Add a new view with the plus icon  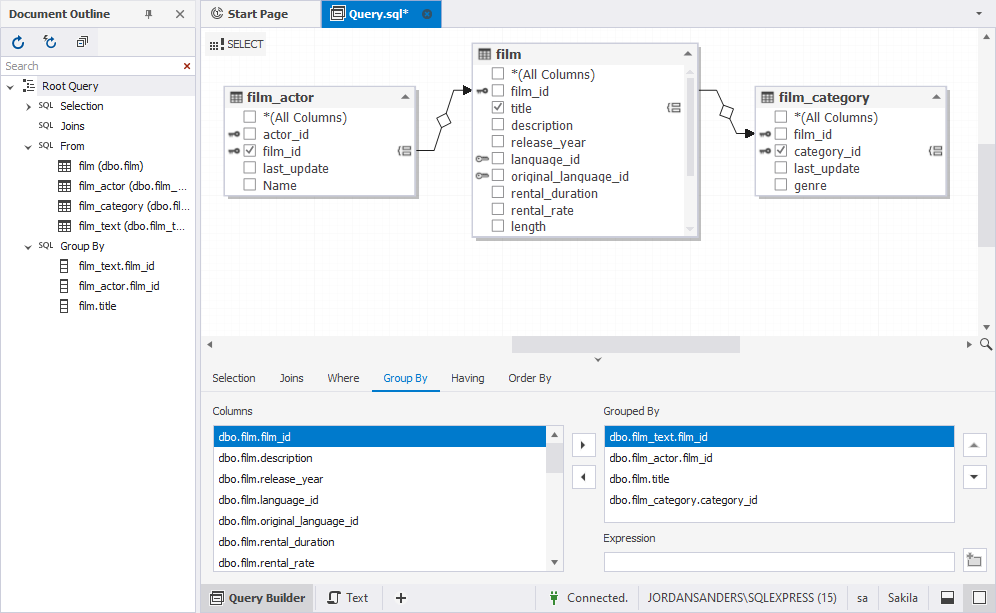coord(401,598)
